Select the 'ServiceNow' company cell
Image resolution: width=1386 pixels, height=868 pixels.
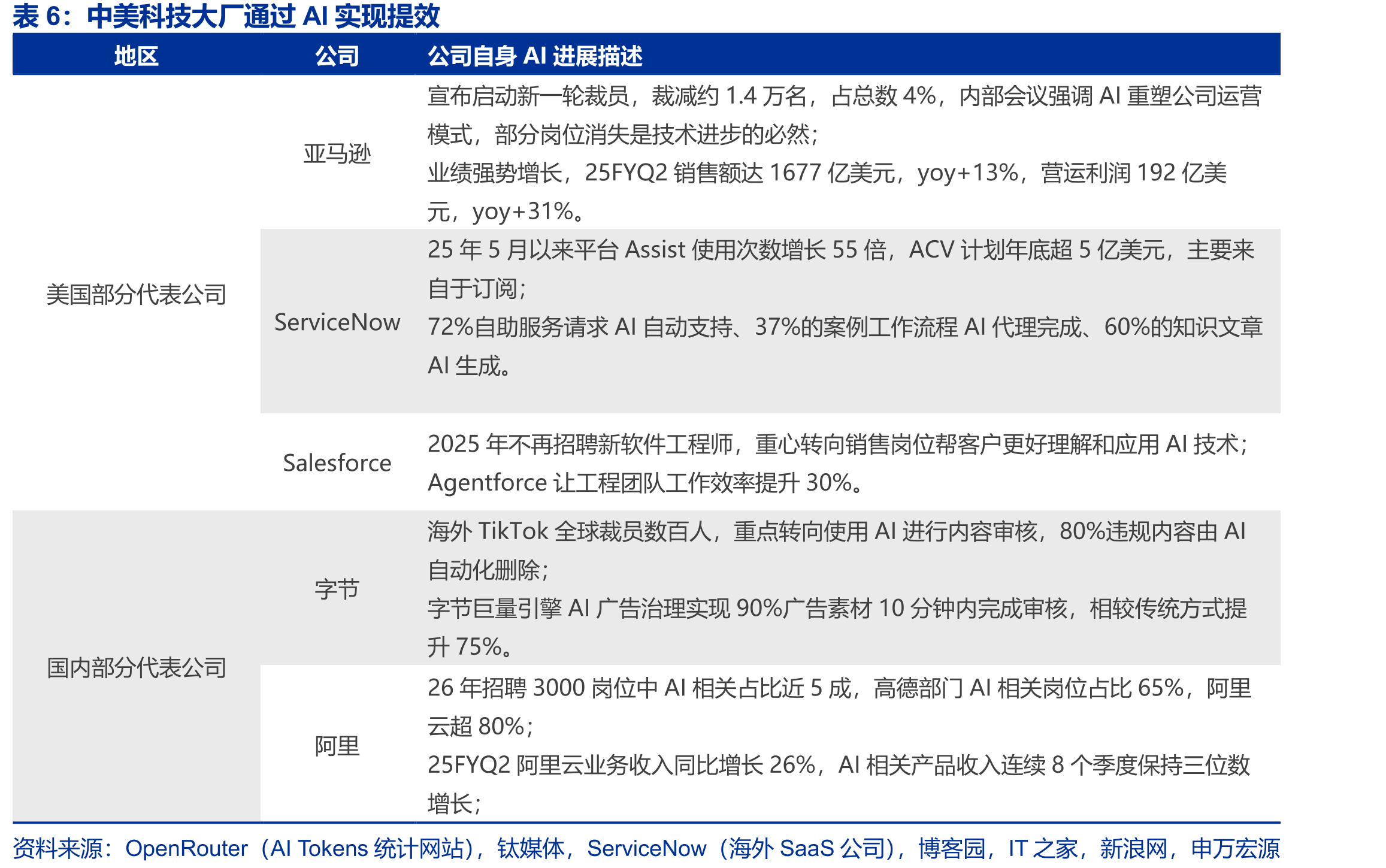click(x=337, y=322)
